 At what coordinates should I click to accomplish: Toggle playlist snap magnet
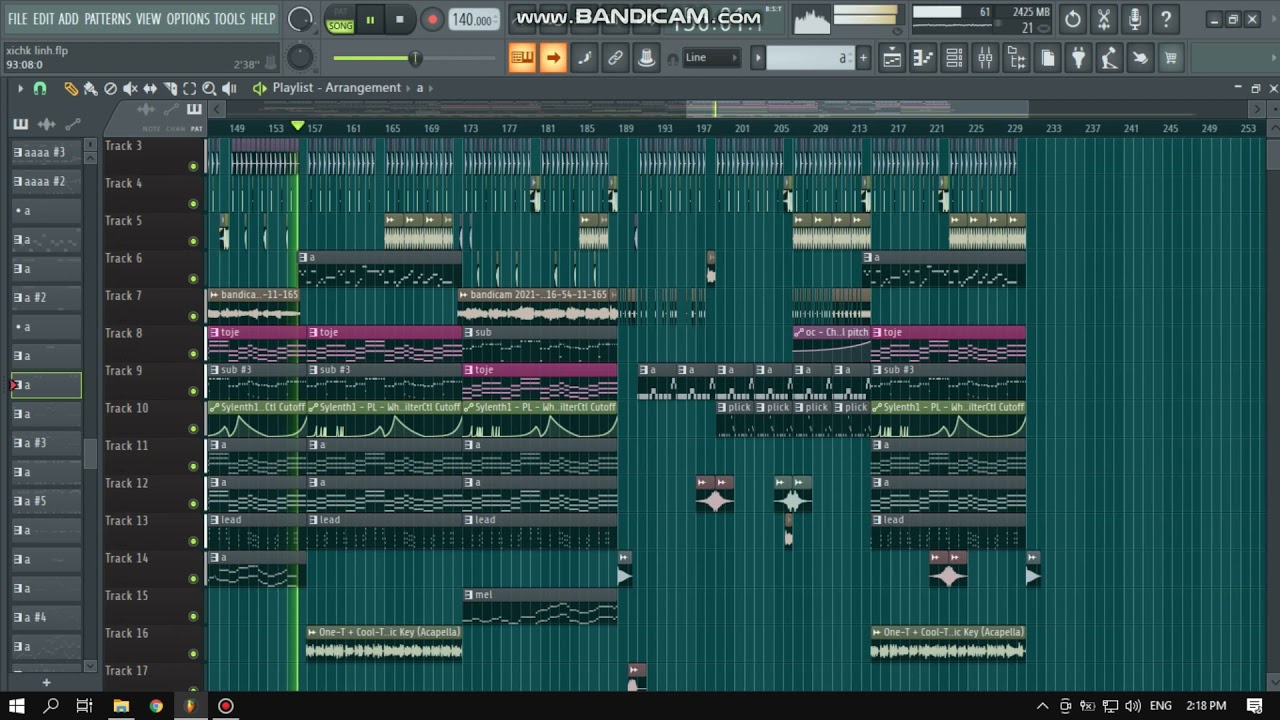[x=40, y=88]
